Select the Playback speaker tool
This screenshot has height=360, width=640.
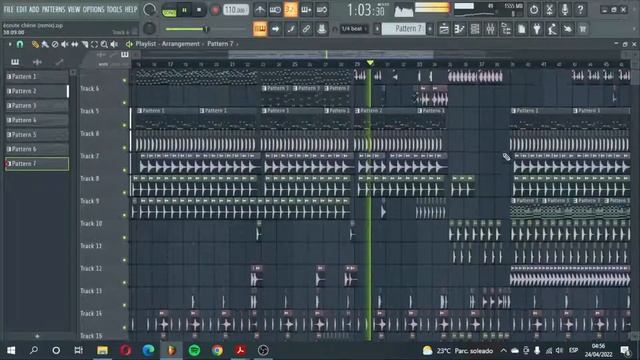click(x=114, y=44)
